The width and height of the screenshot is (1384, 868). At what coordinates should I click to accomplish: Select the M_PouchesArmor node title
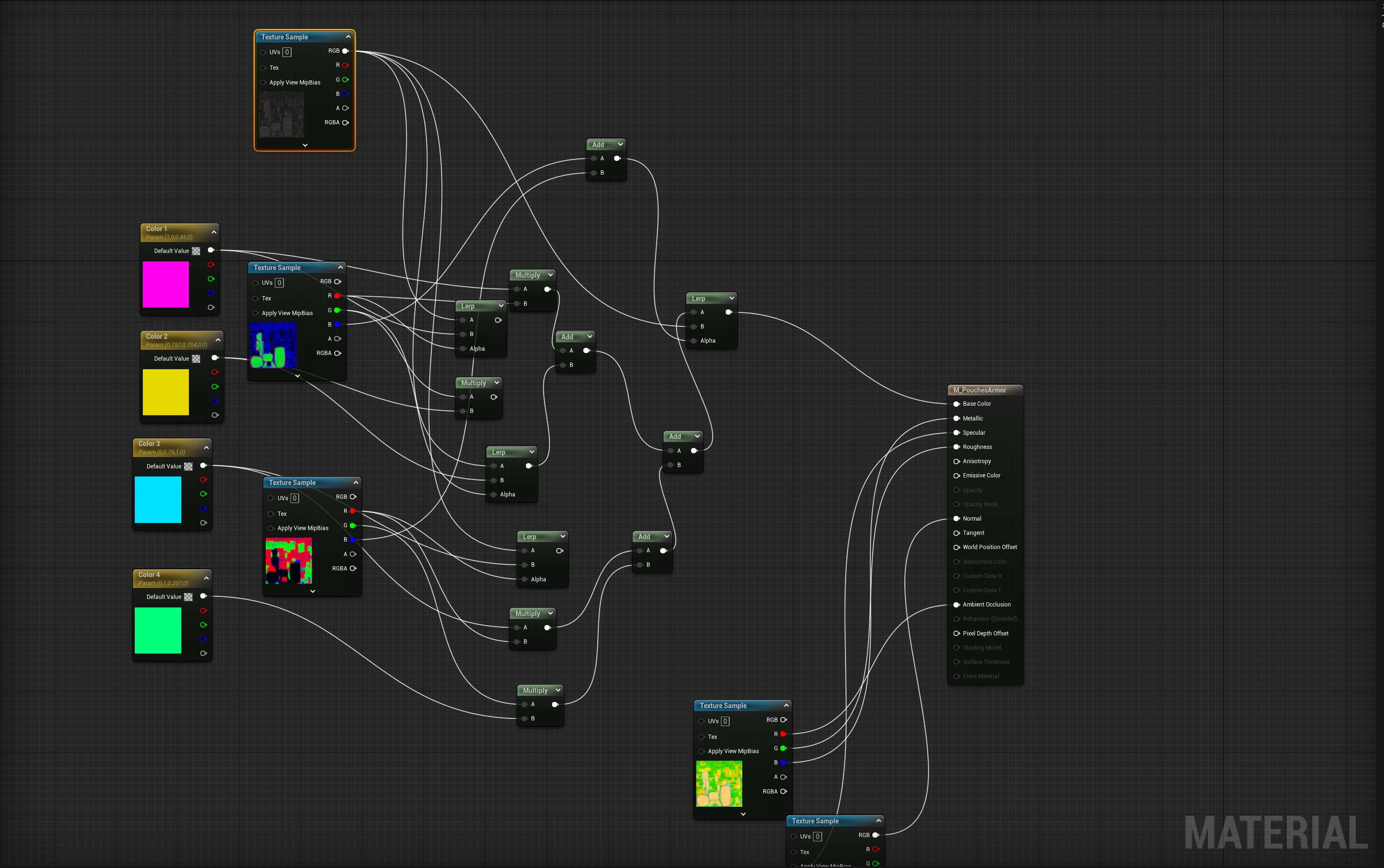point(979,391)
